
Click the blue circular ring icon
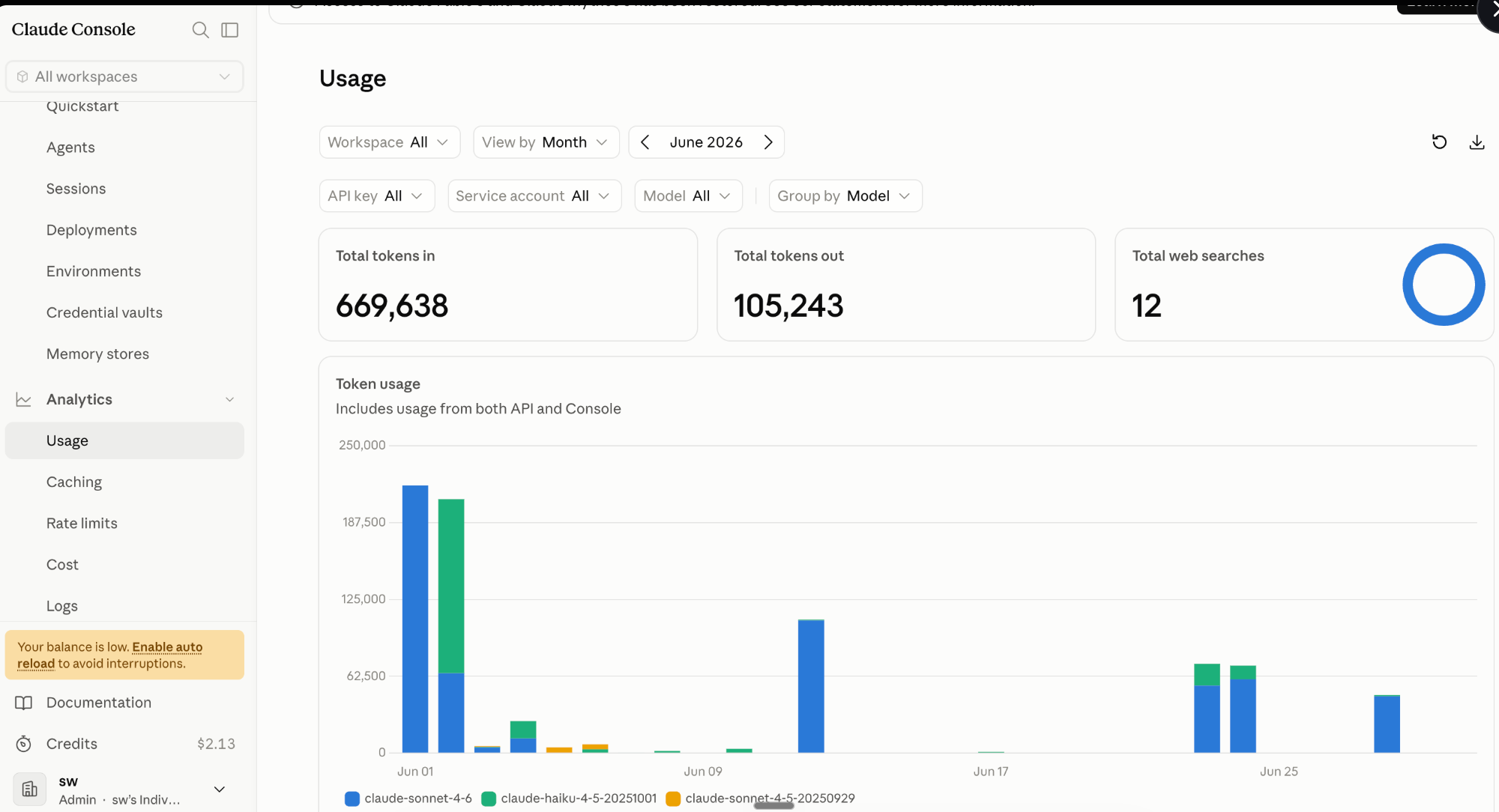point(1444,285)
